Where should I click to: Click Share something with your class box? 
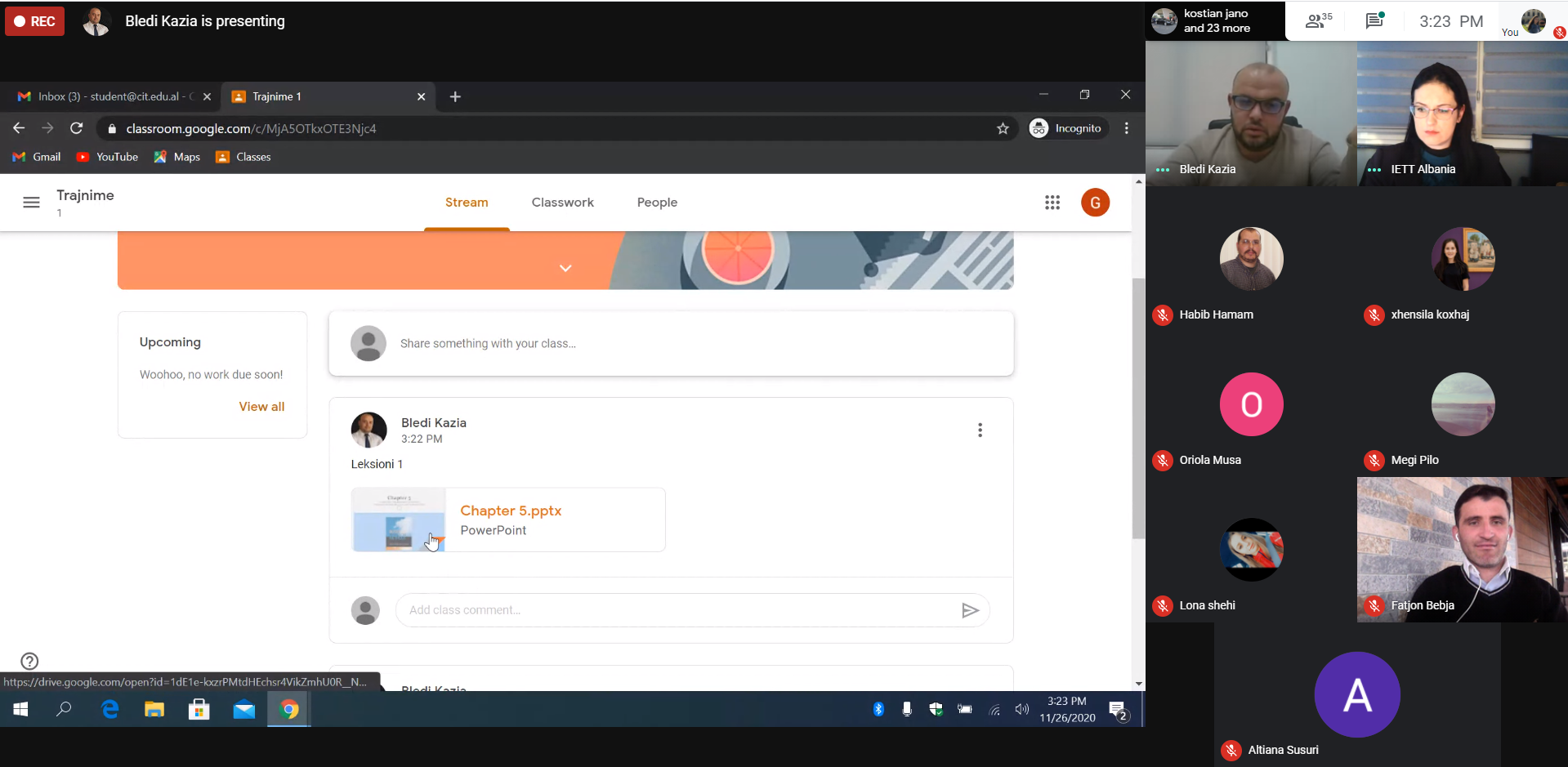point(670,344)
